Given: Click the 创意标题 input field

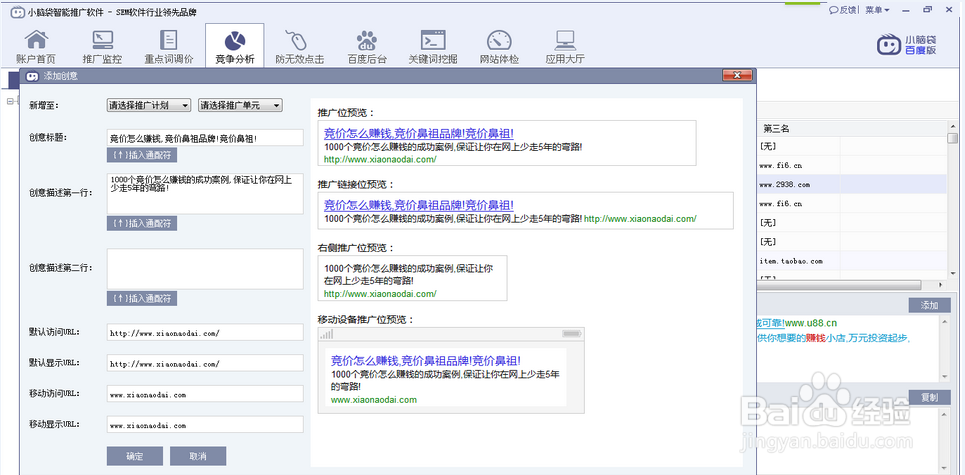Looking at the screenshot, I should (205, 137).
